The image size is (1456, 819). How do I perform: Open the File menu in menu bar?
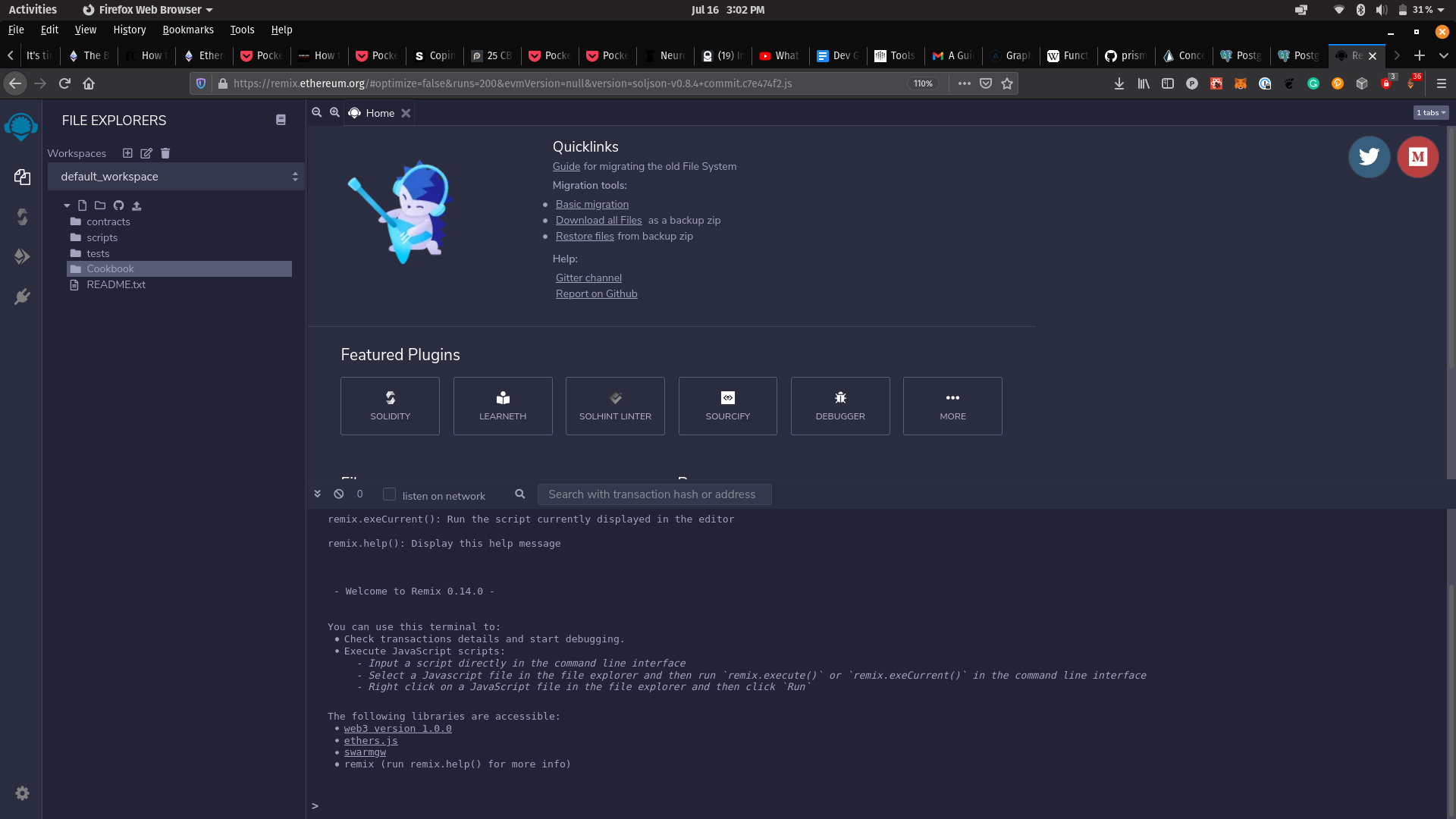point(15,28)
